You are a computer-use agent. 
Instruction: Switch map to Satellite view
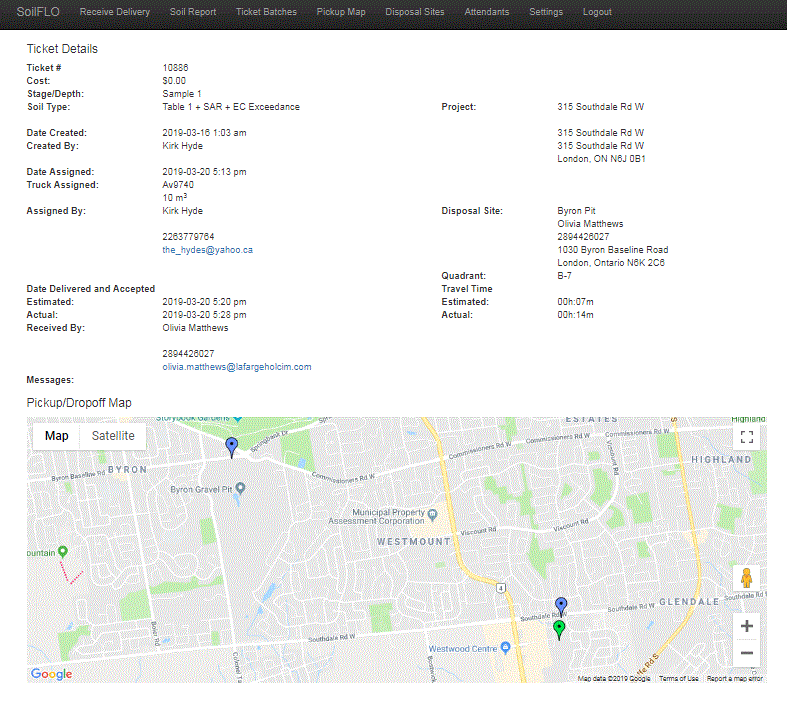pyautogui.click(x=113, y=436)
